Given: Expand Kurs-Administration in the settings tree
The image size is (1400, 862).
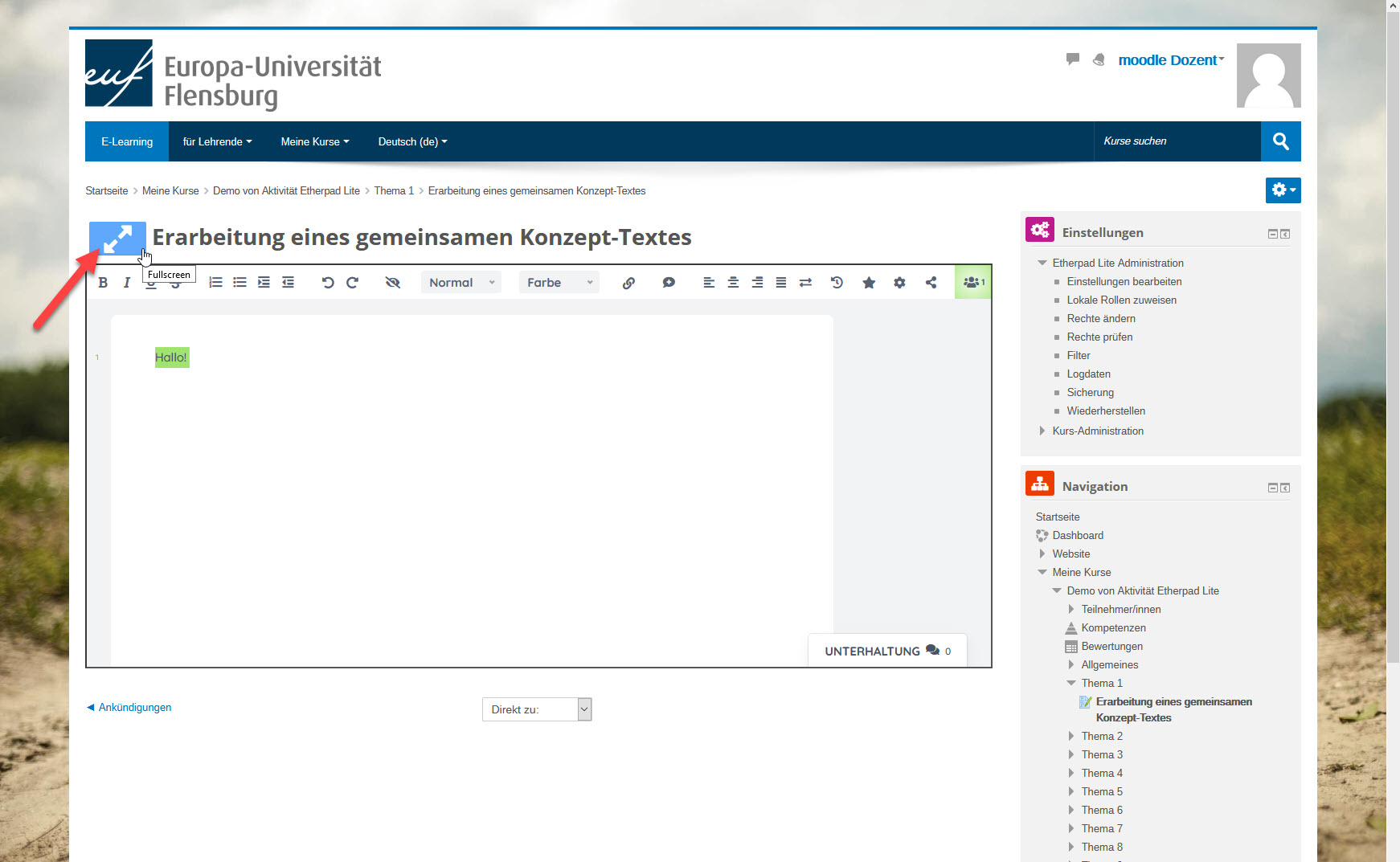Looking at the screenshot, I should (x=1097, y=431).
